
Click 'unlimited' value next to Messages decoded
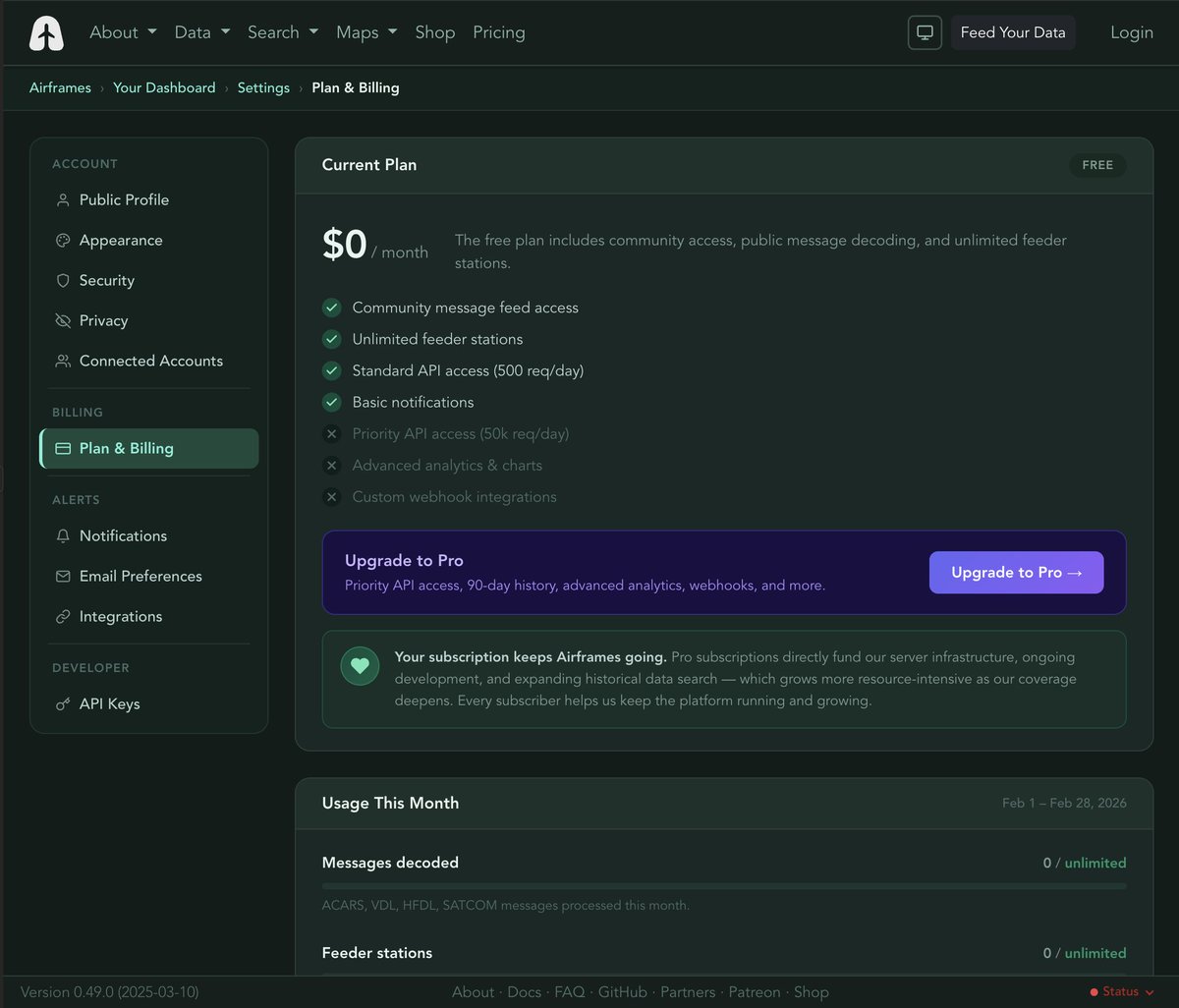(x=1095, y=864)
